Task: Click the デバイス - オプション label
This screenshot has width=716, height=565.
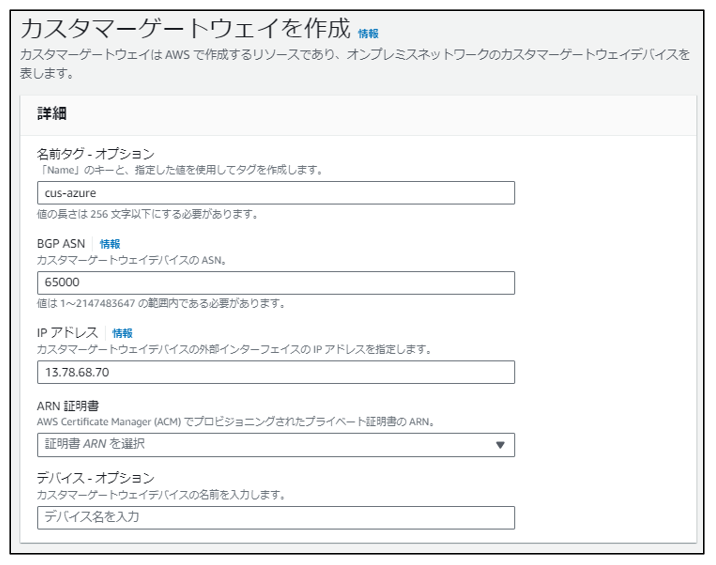Action: tap(96, 478)
